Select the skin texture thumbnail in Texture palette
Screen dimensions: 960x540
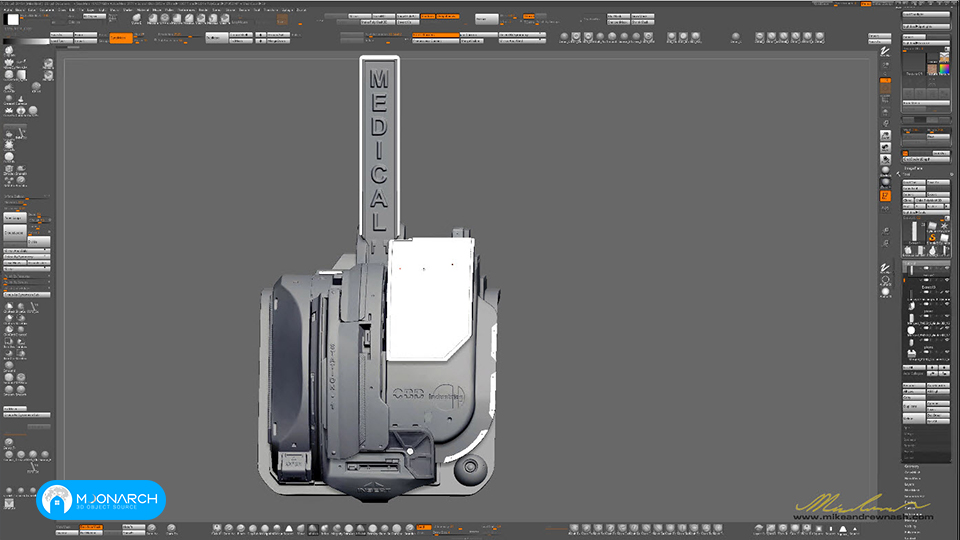(x=932, y=69)
